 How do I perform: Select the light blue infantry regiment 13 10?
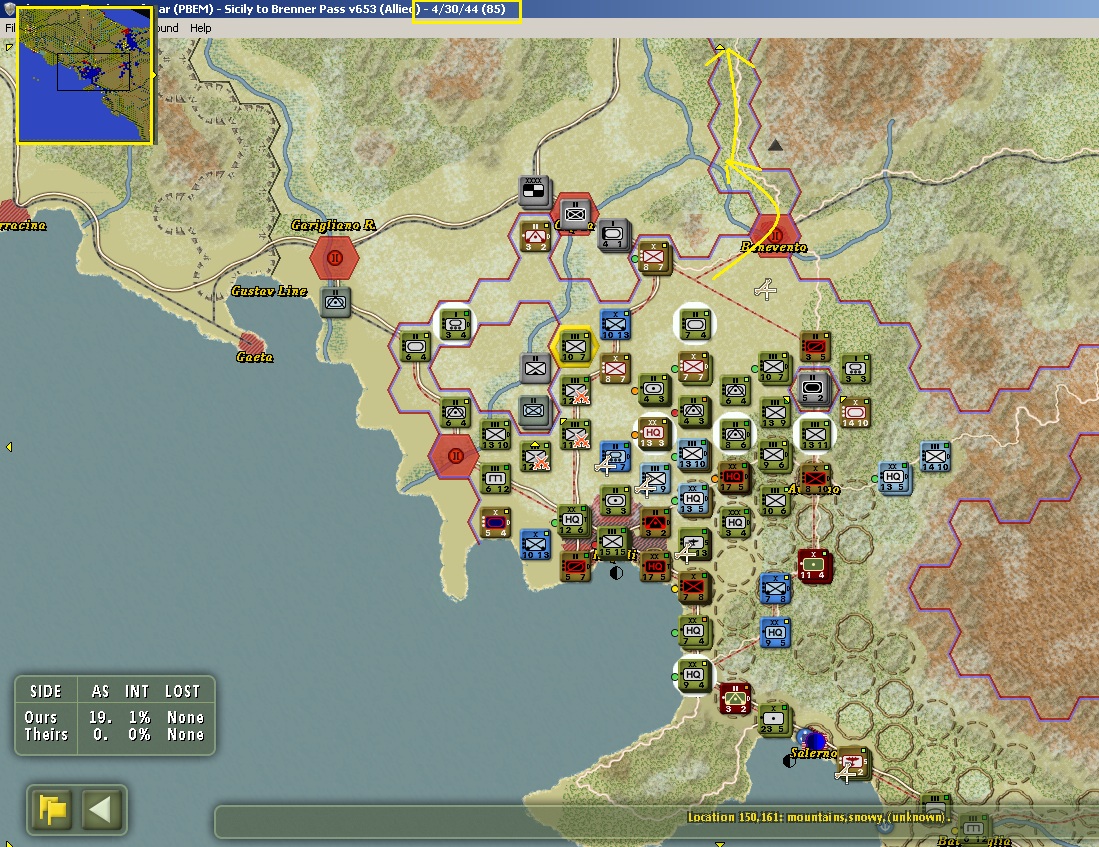click(x=692, y=454)
